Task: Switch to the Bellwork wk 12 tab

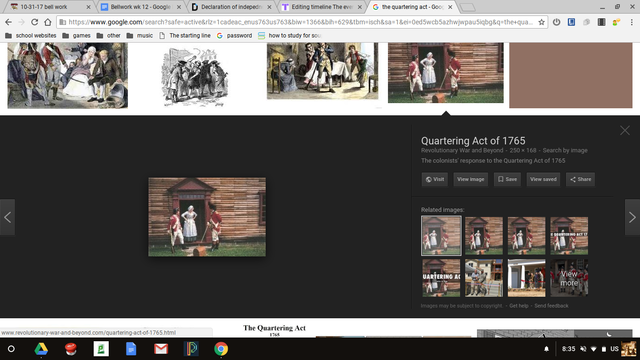Action: click(x=141, y=7)
